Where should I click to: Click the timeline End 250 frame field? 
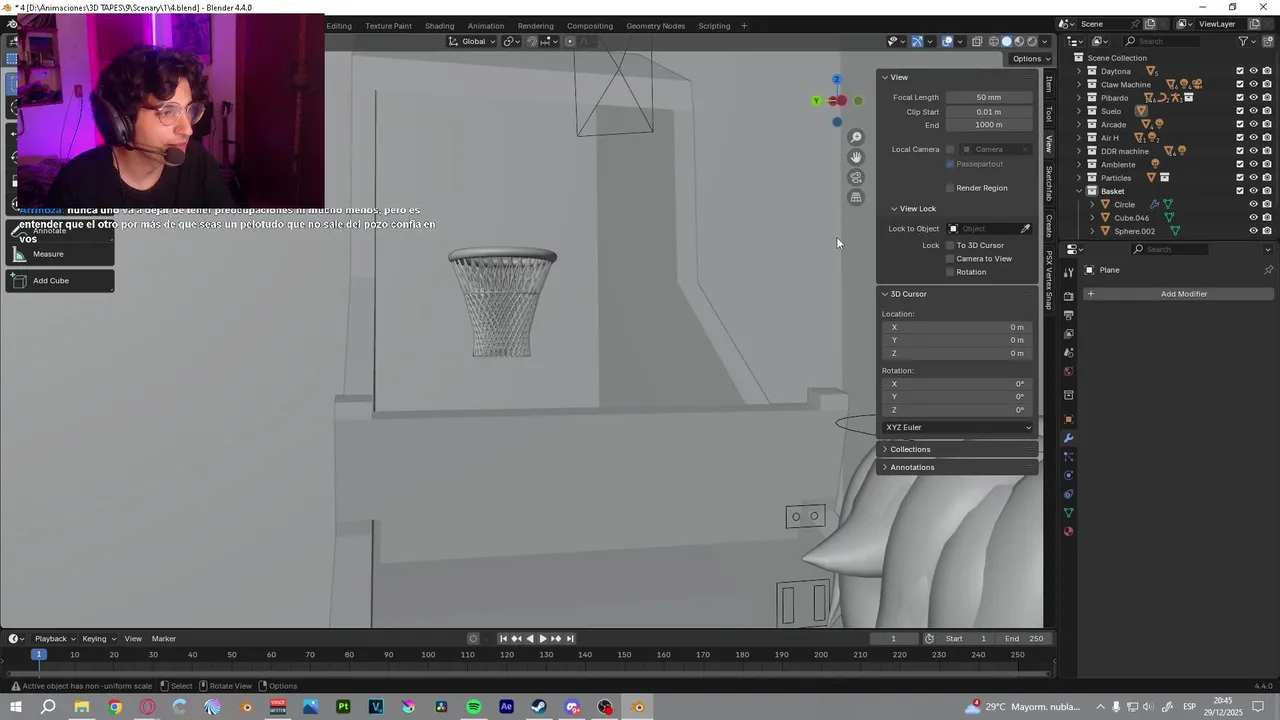click(1024, 639)
